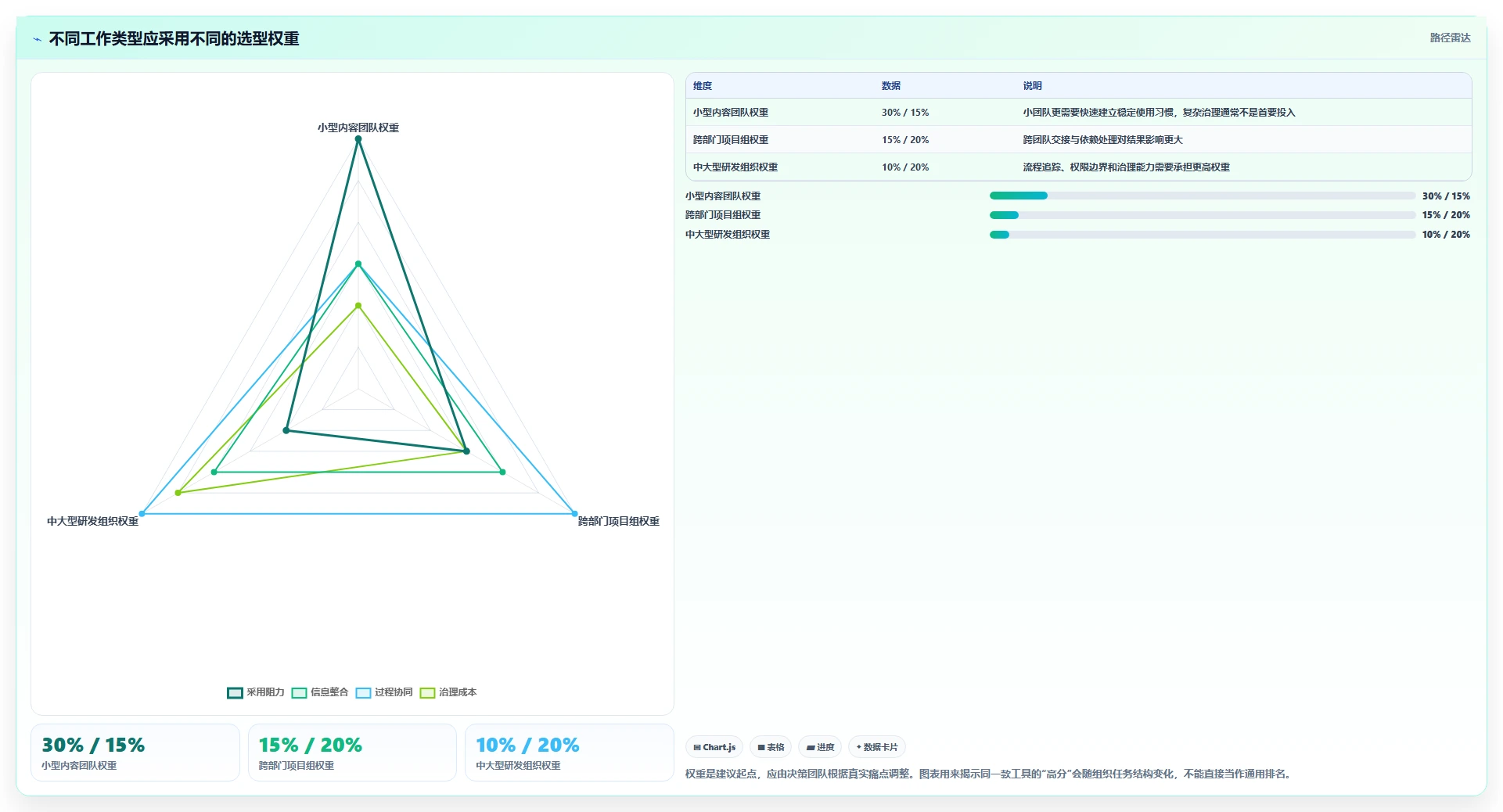Viewport: 1503px width, 812px height.
Task: Click the 10% / 20% value in the table
Action: [x=905, y=167]
